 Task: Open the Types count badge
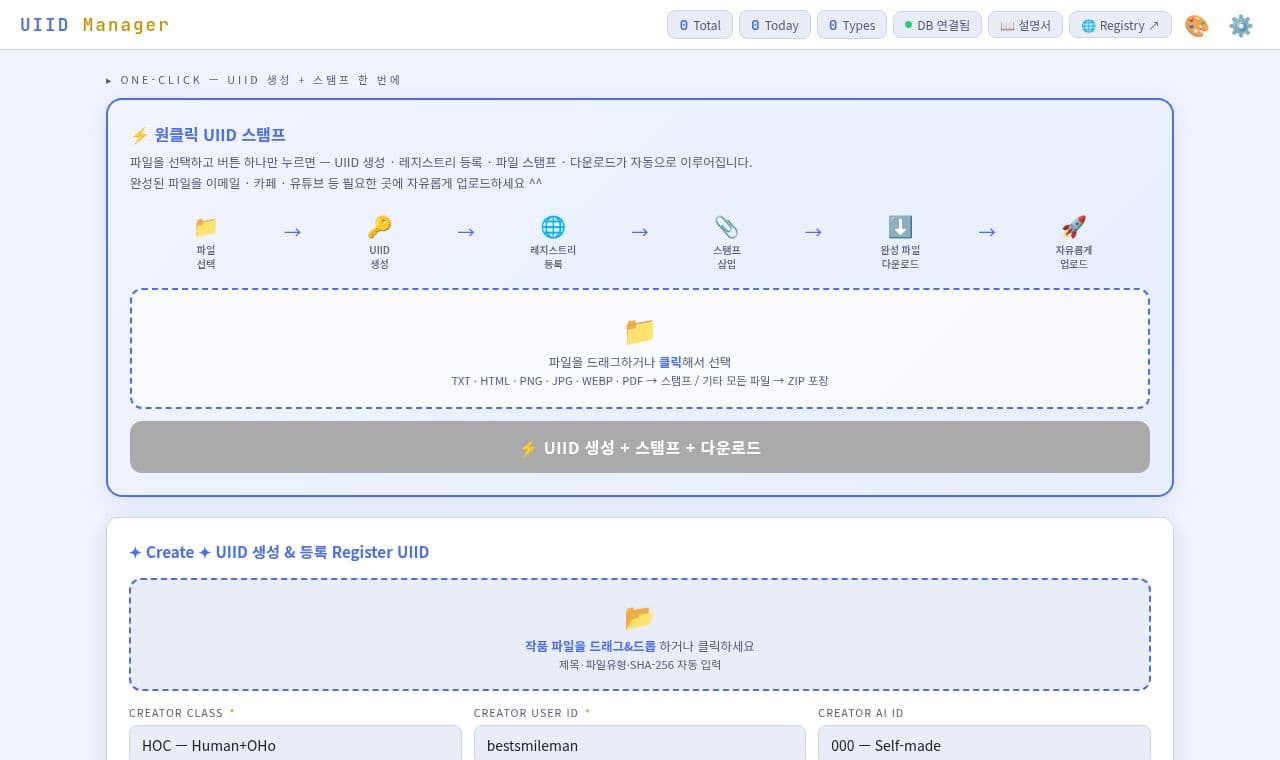852,25
